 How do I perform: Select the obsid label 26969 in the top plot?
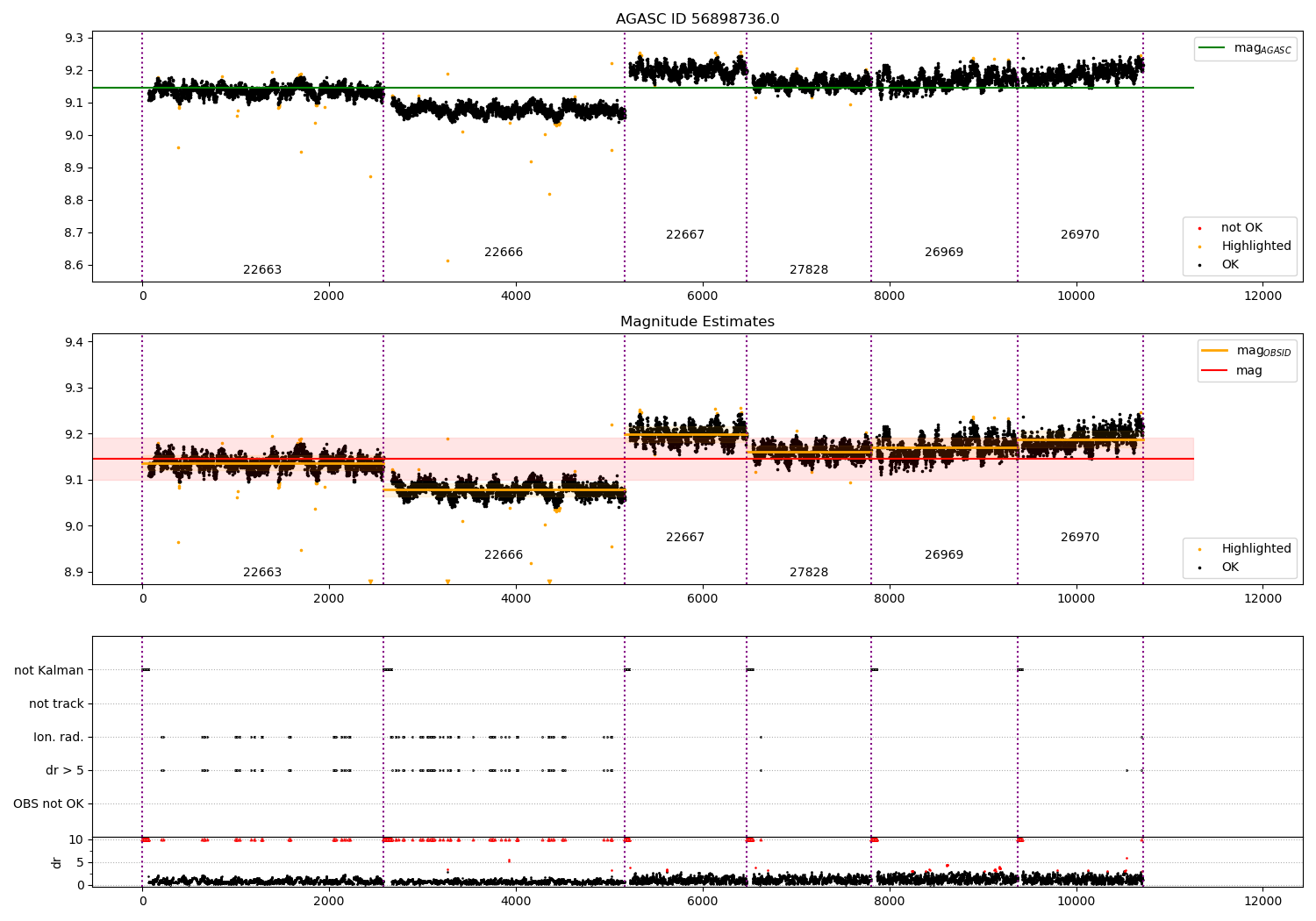pyautogui.click(x=944, y=253)
